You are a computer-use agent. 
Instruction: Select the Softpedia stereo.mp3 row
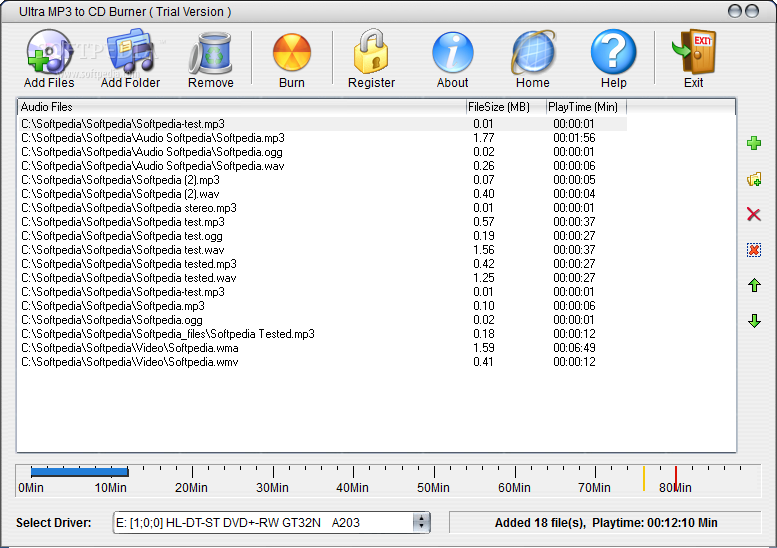click(323, 208)
